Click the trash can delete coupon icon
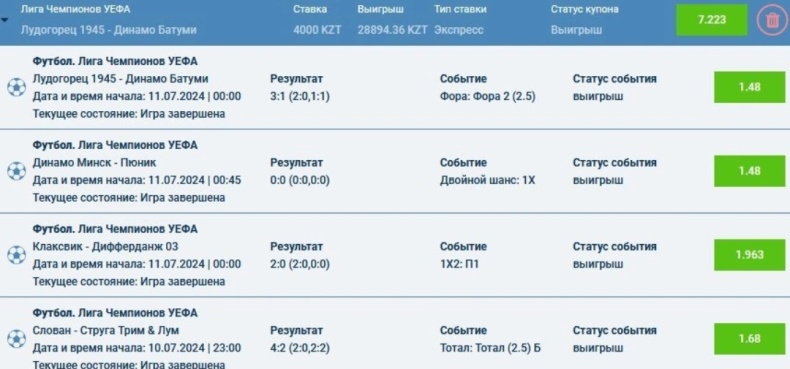Viewport: 790px width, 369px height. click(x=772, y=21)
